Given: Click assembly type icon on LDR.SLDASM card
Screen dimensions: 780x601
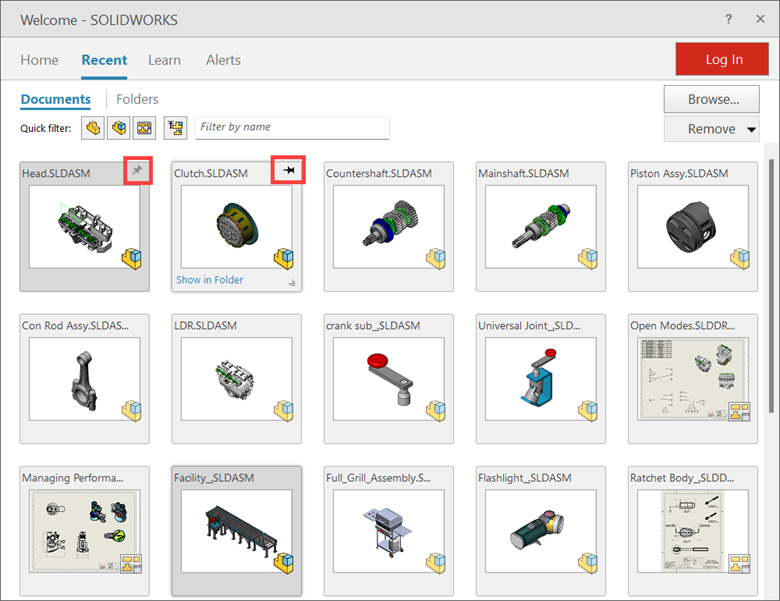Looking at the screenshot, I should 284,411.
